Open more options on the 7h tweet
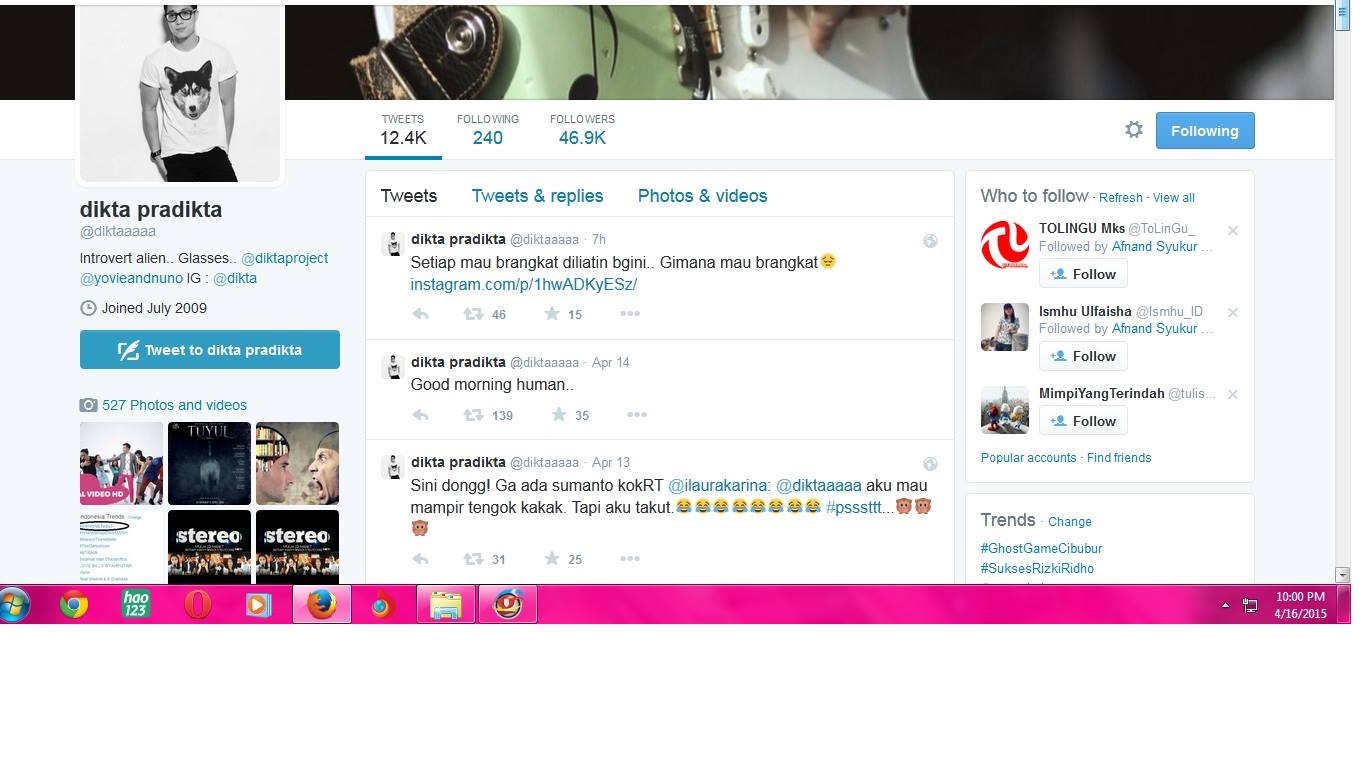 tap(629, 314)
